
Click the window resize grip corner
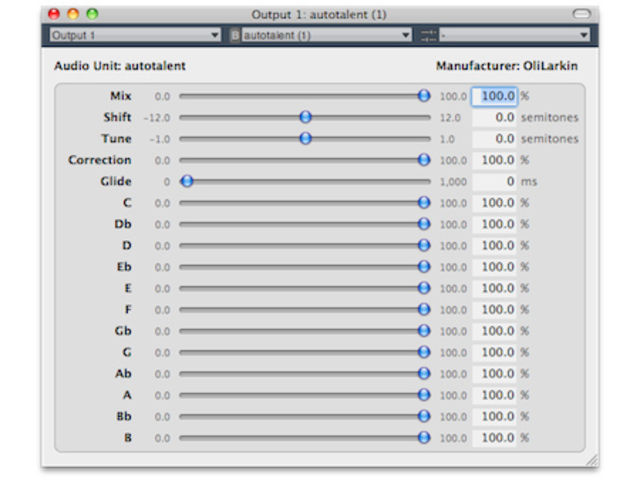click(592, 460)
